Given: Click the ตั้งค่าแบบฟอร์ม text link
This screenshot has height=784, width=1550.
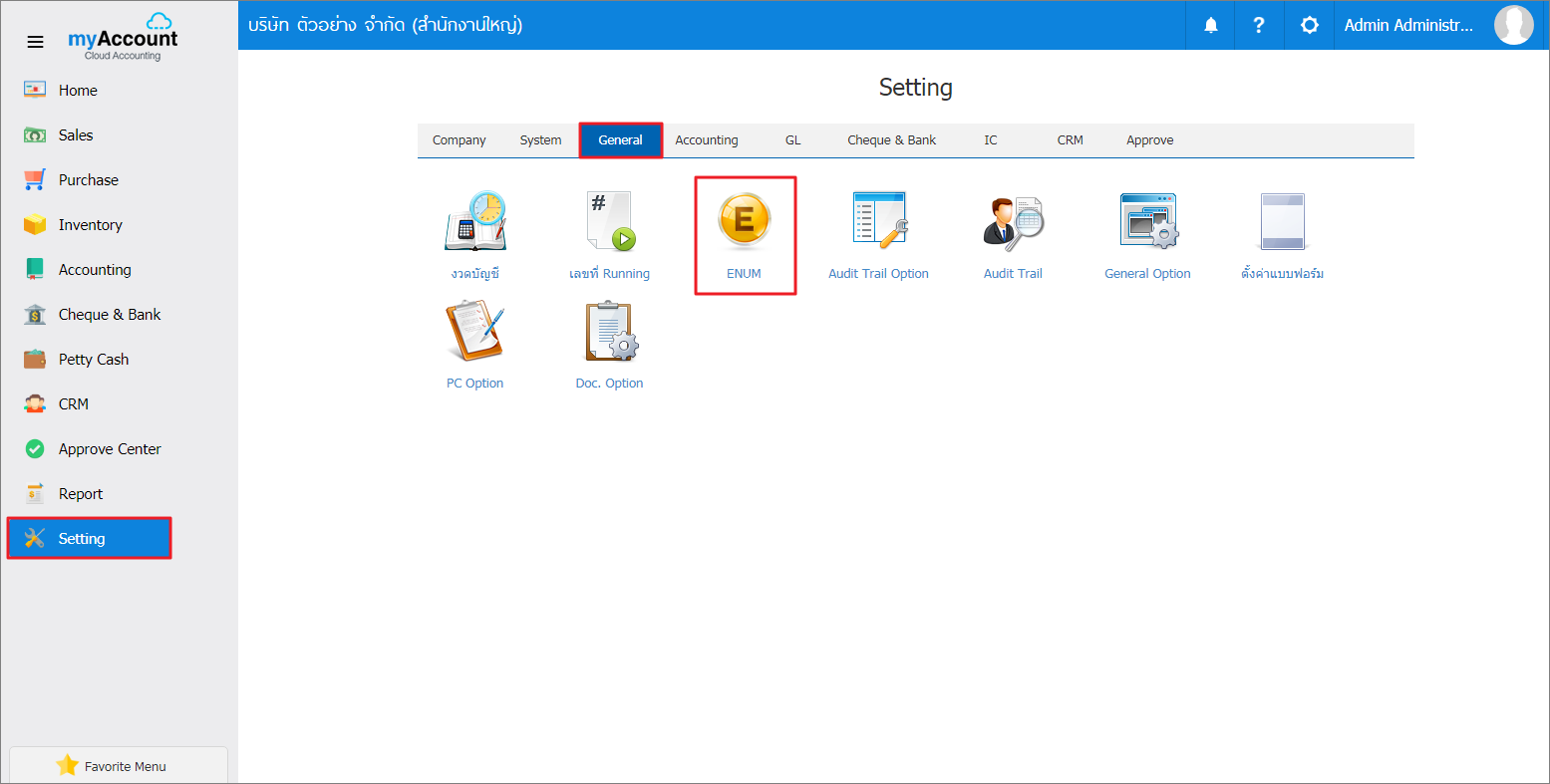Looking at the screenshot, I should tap(1282, 274).
